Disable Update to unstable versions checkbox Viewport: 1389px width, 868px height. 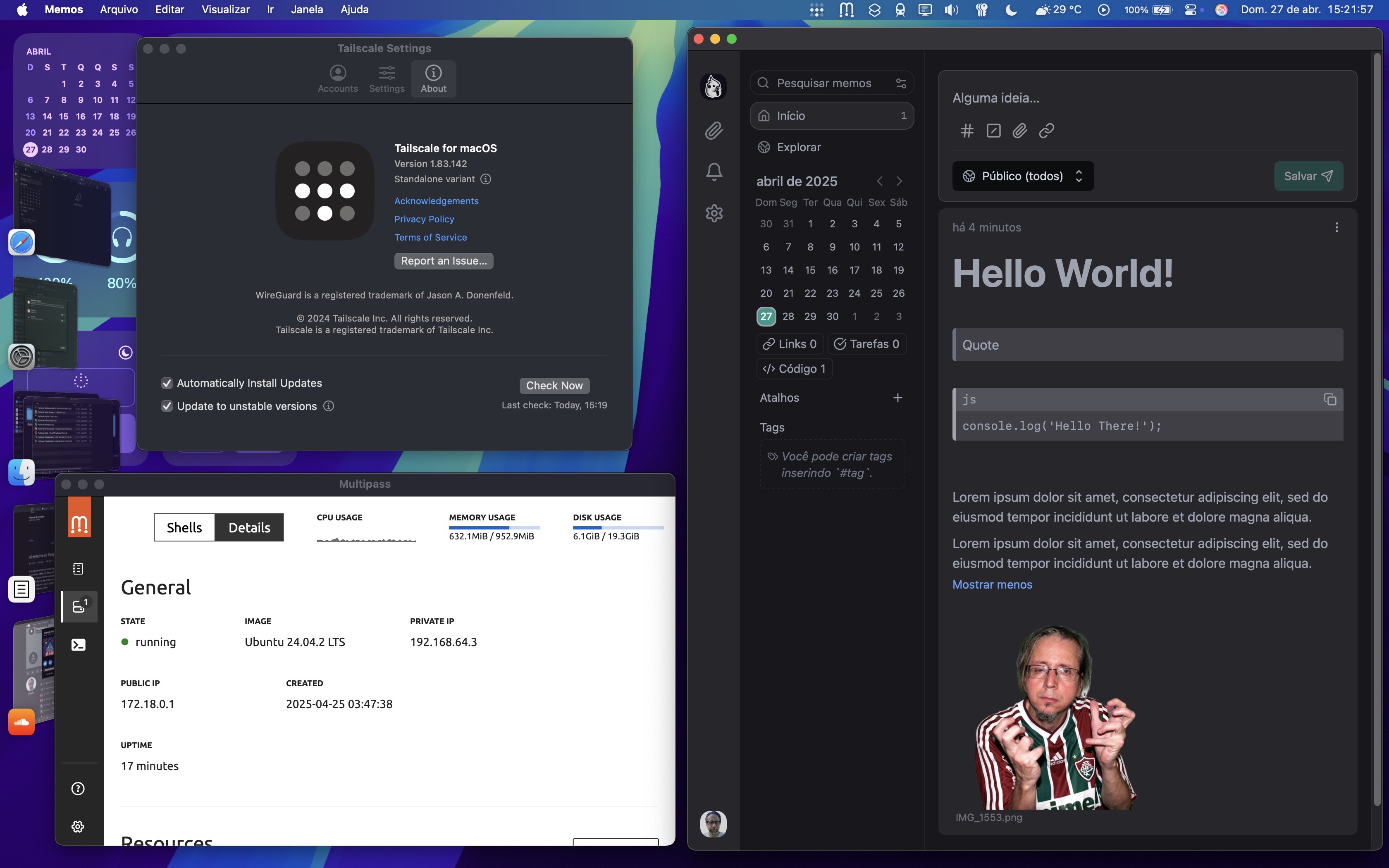[x=167, y=406]
